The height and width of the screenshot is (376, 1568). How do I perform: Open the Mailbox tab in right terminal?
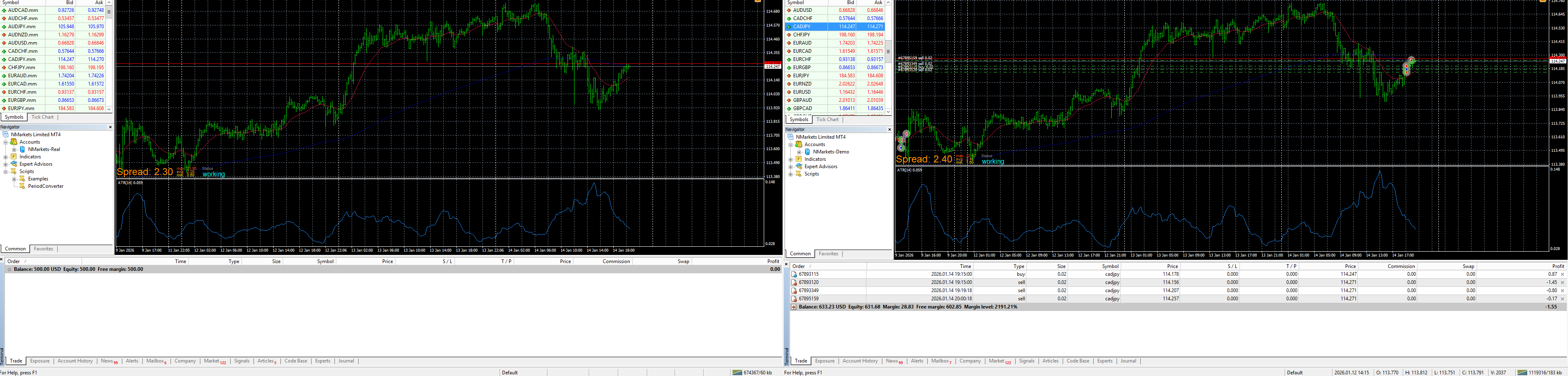pos(942,361)
